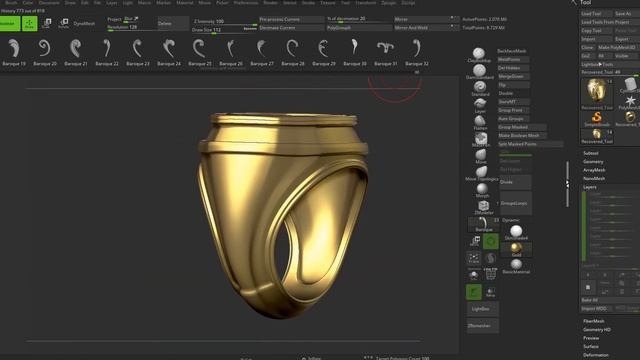Image resolution: width=640 pixels, height=360 pixels.
Task: Select the Baroque 32 brush
Action: (x=417, y=51)
